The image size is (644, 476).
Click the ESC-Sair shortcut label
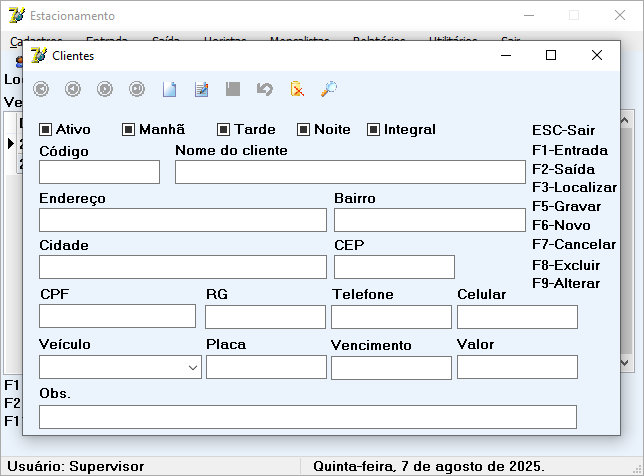coord(564,130)
